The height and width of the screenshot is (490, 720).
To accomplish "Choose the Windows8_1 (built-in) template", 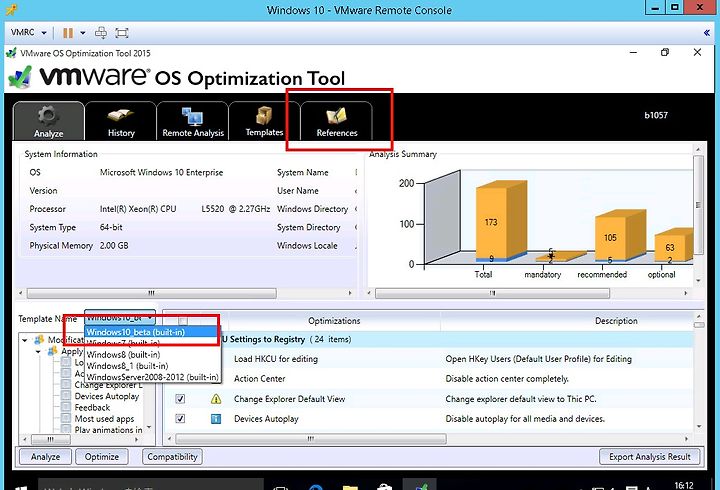I will (152, 366).
